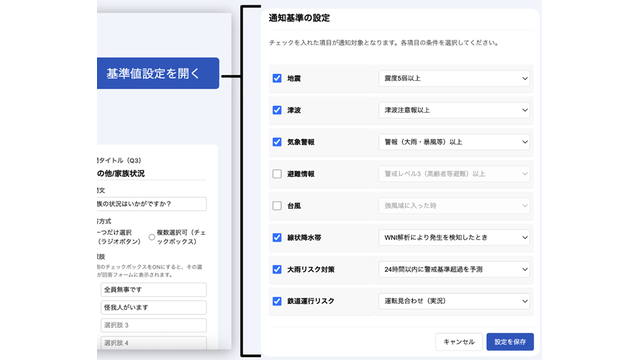Click the 線状降水帯 label
Image resolution: width=640 pixels, height=360 pixels.
304,238
